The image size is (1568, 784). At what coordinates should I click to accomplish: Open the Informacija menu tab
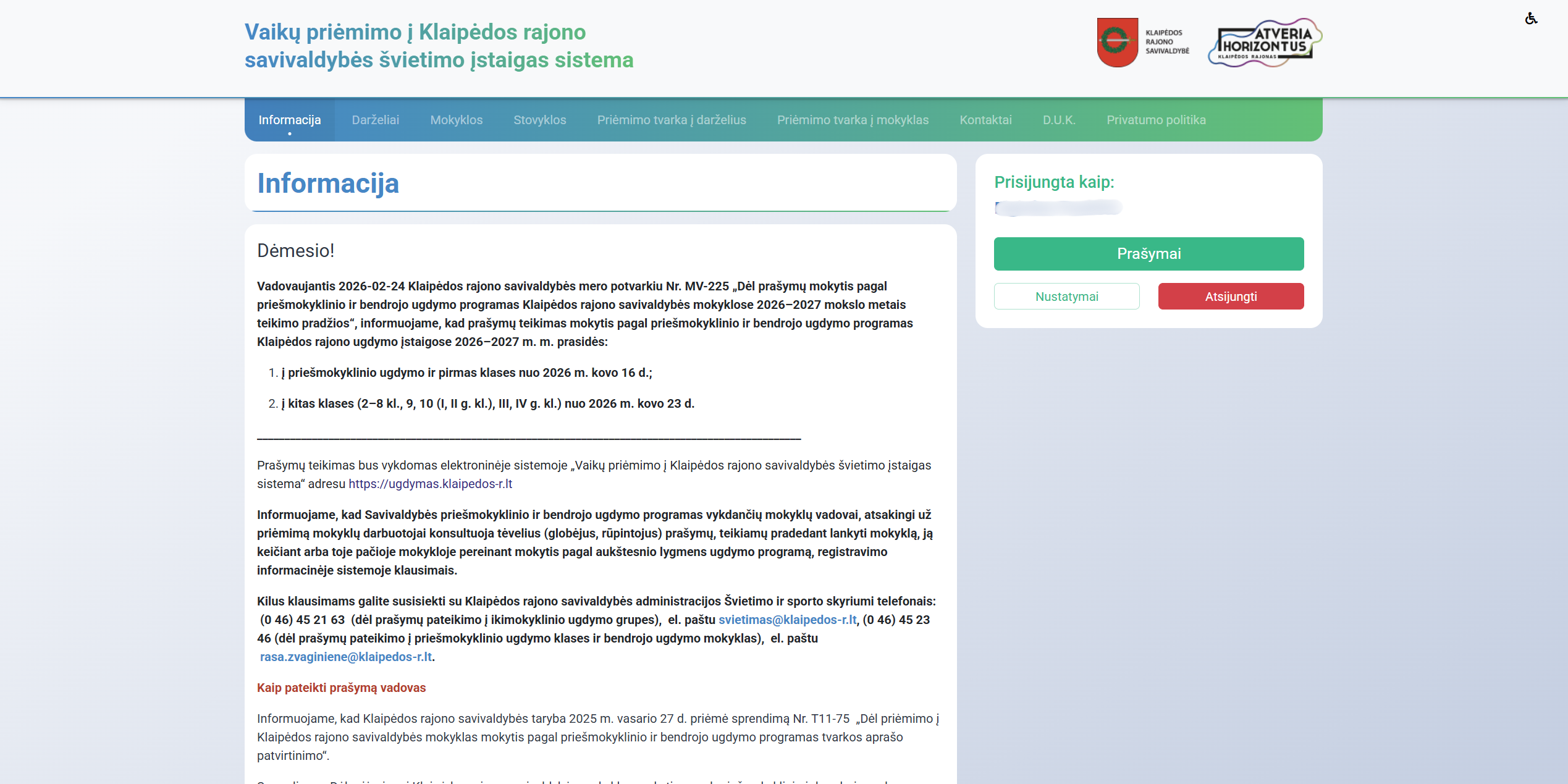pyautogui.click(x=290, y=120)
